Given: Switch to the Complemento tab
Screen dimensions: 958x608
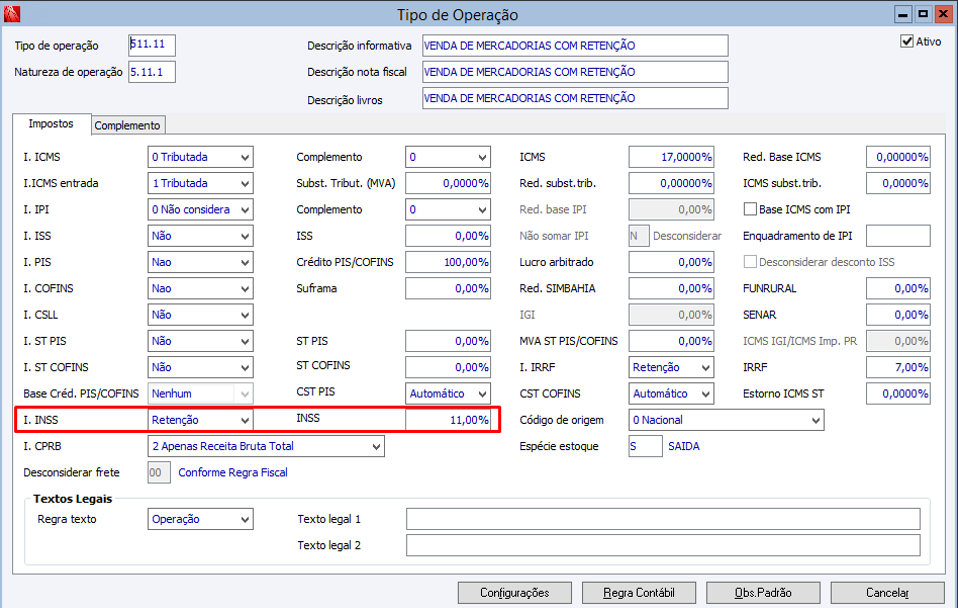Looking at the screenshot, I should point(127,125).
